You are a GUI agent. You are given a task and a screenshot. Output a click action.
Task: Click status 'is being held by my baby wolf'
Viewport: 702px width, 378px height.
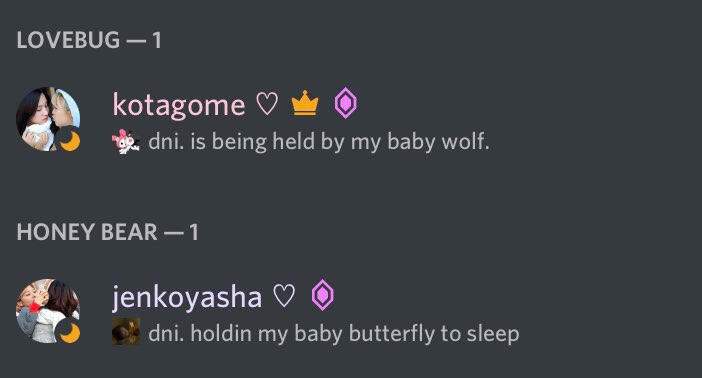[x=340, y=142]
